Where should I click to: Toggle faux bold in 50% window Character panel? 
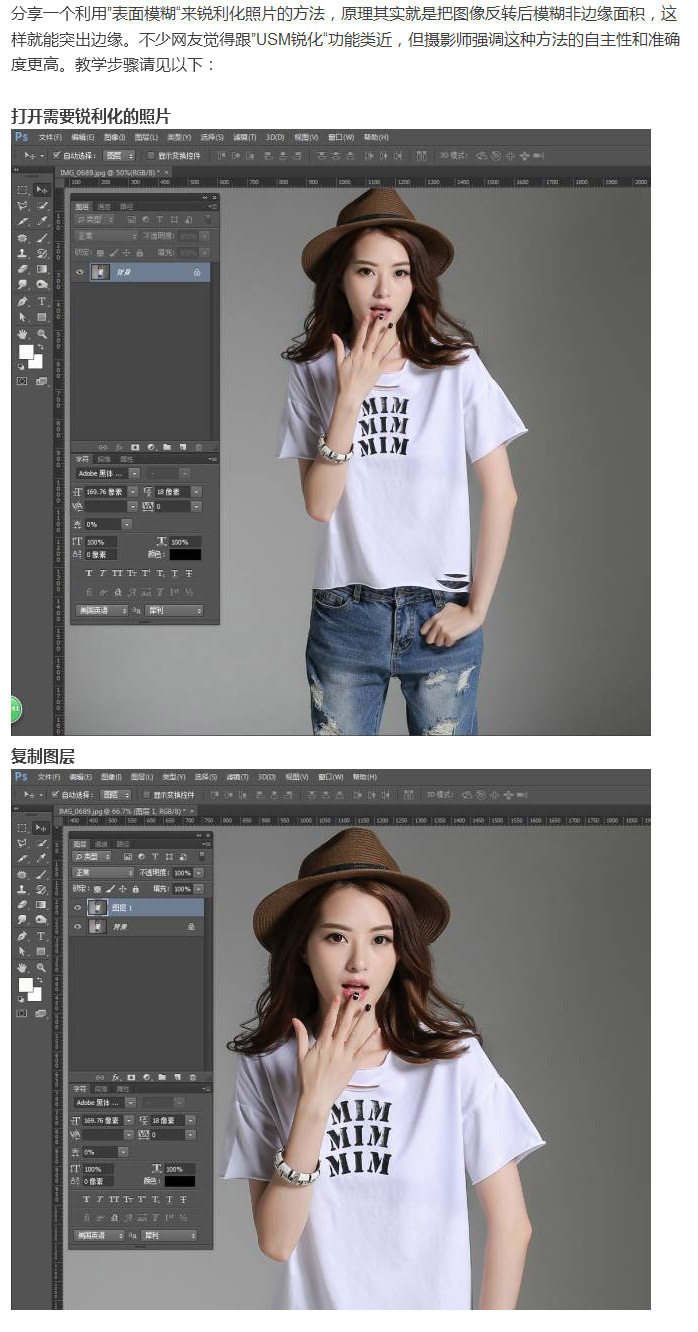click(89, 573)
